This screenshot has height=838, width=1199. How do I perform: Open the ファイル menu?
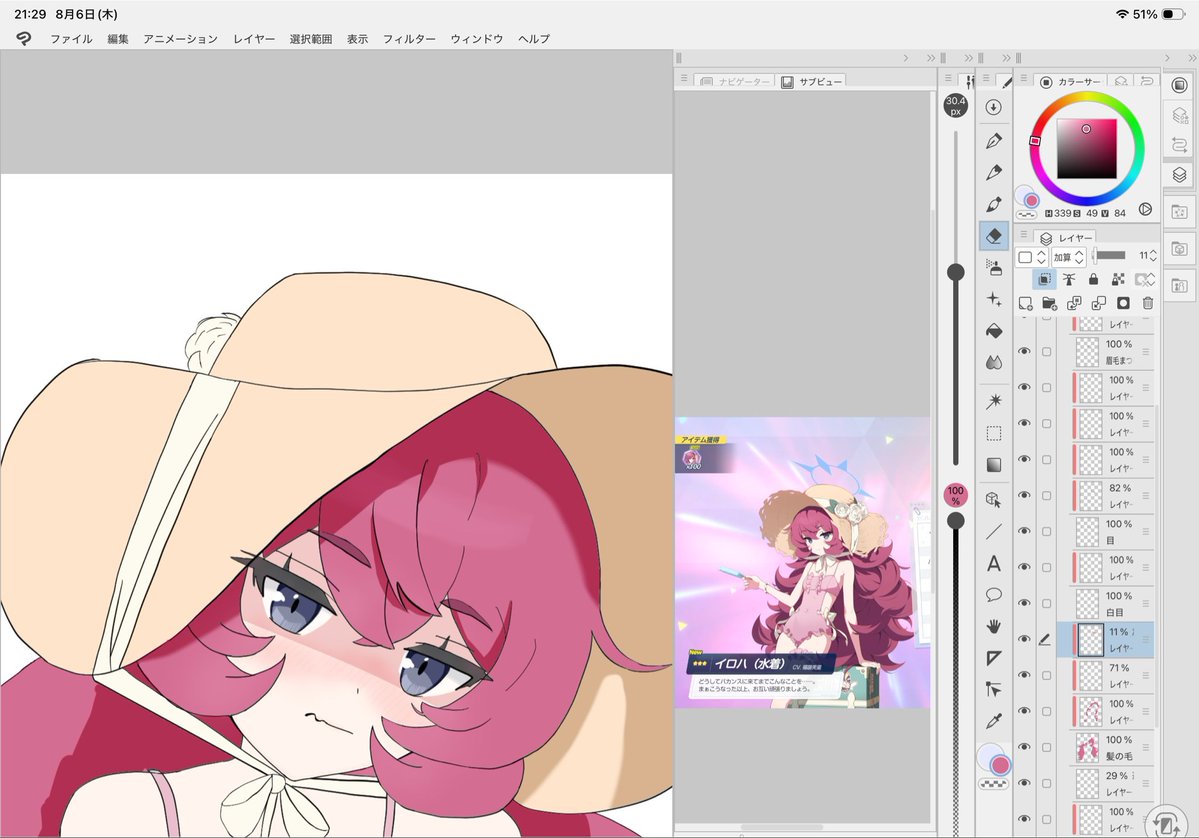coord(71,39)
